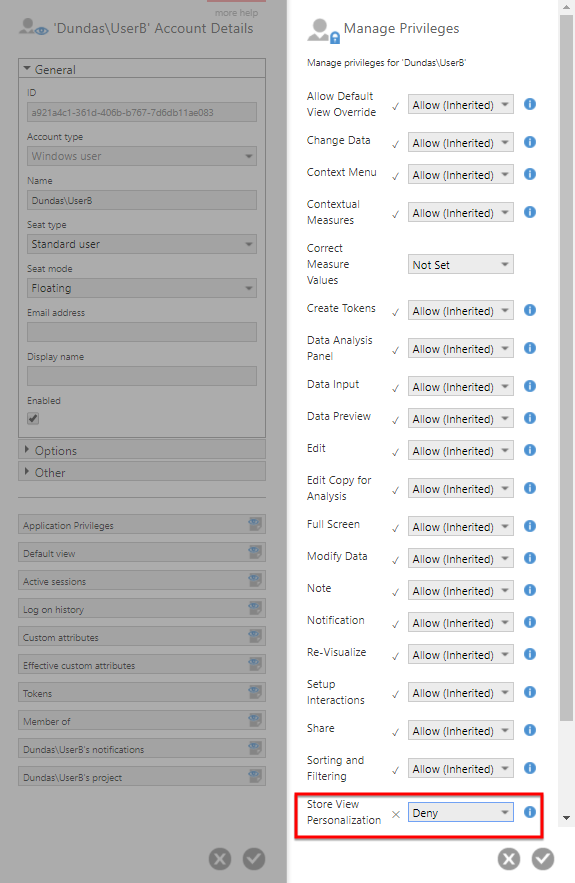Submit account details with the left checkmark

254,859
